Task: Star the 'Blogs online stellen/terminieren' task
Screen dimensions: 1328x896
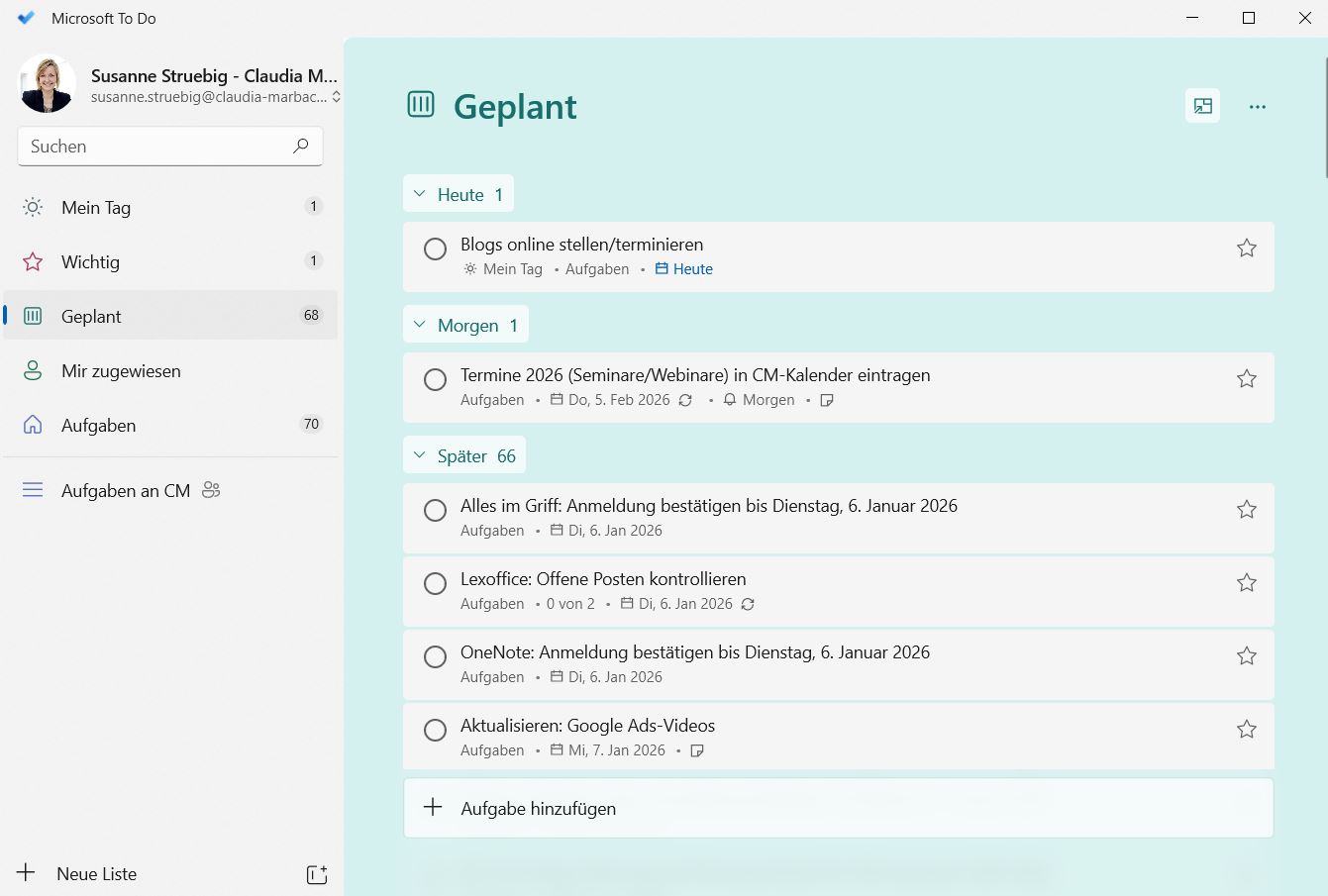Action: 1247,249
